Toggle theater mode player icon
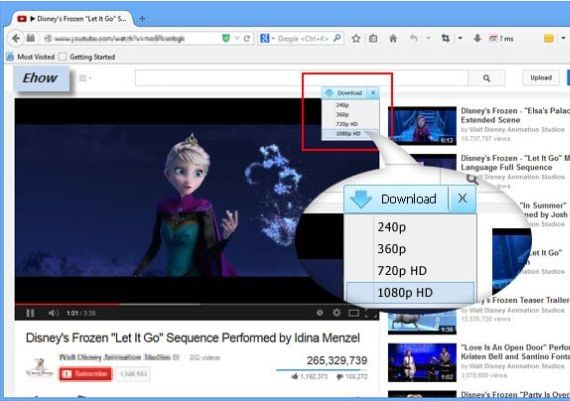This screenshot has width=570, height=401. [x=354, y=313]
